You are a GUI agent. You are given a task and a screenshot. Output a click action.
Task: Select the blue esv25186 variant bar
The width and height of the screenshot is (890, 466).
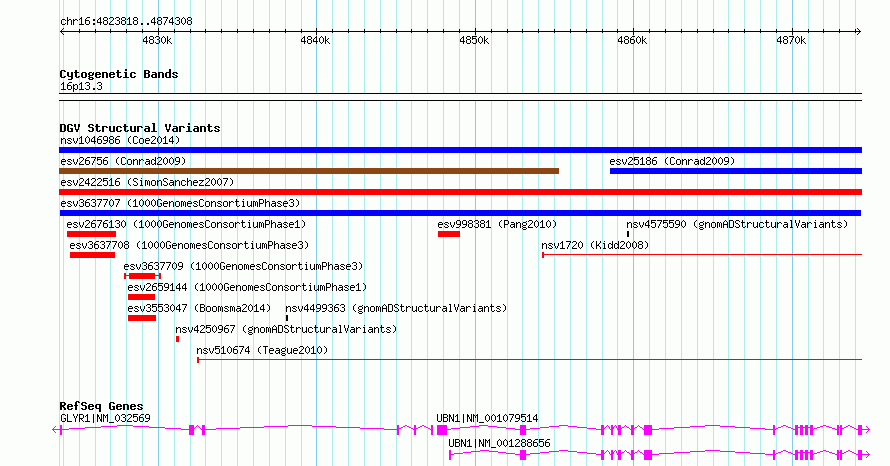[736, 171]
